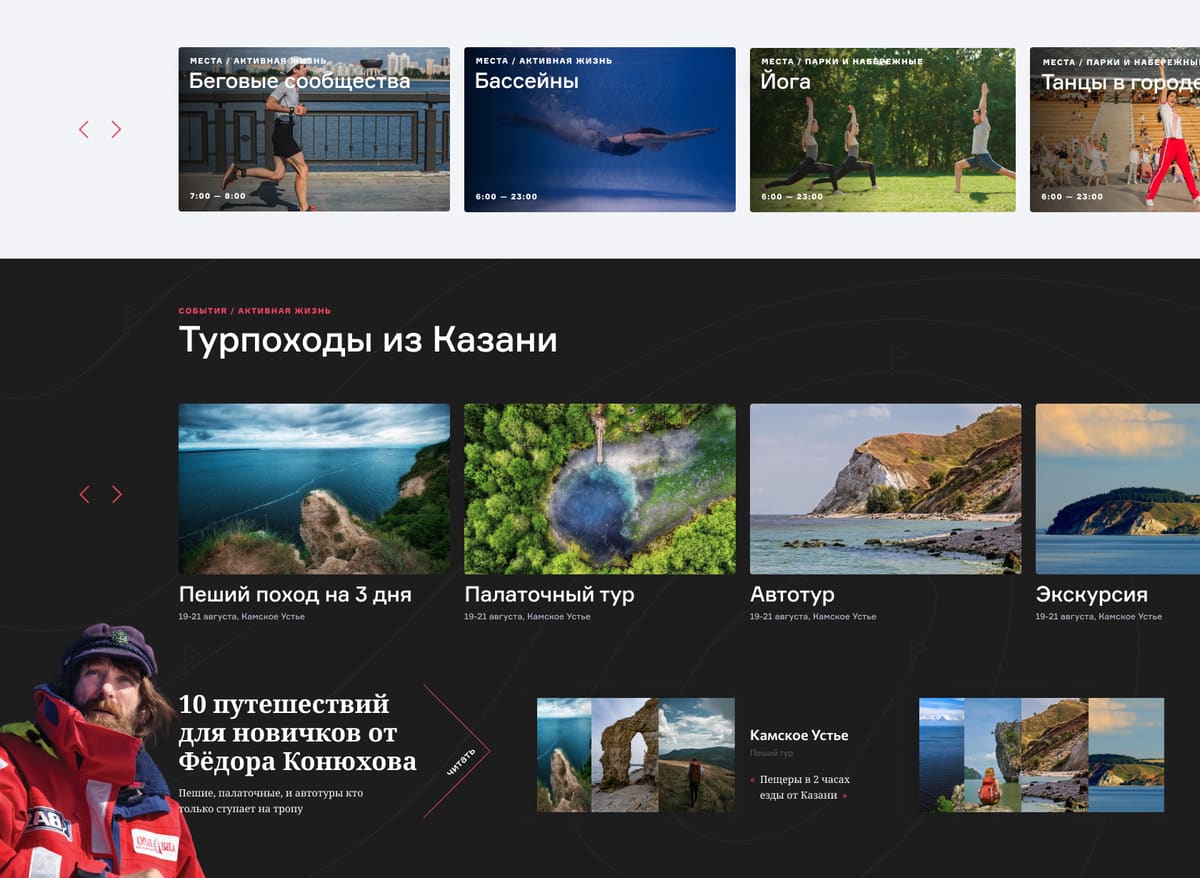This screenshot has width=1200, height=878.
Task: Open the Камское Устье title
Action: click(799, 735)
